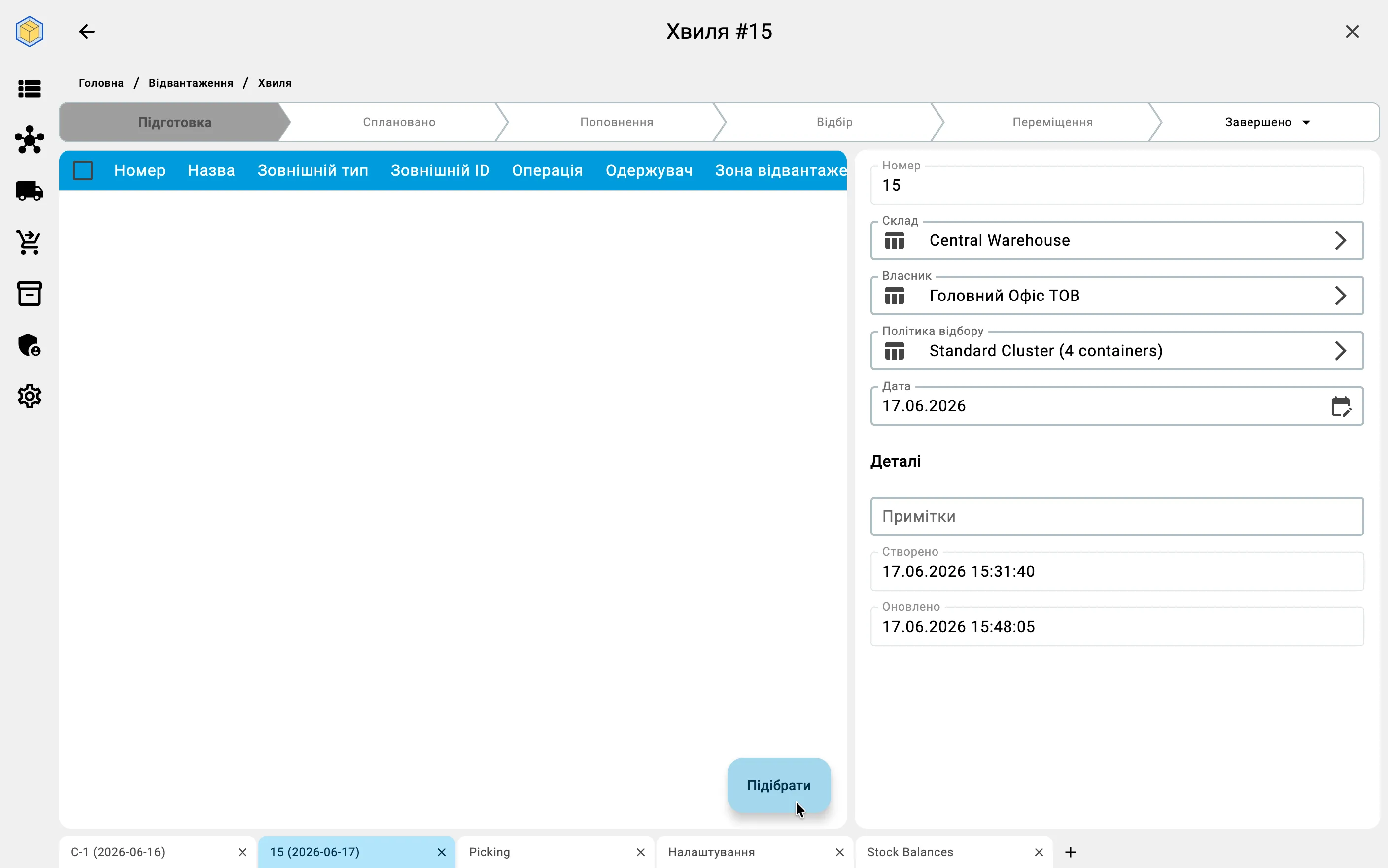Expand Головний Офіс ТОВ chevron
Screen dimensions: 1388x868
(x=1340, y=296)
